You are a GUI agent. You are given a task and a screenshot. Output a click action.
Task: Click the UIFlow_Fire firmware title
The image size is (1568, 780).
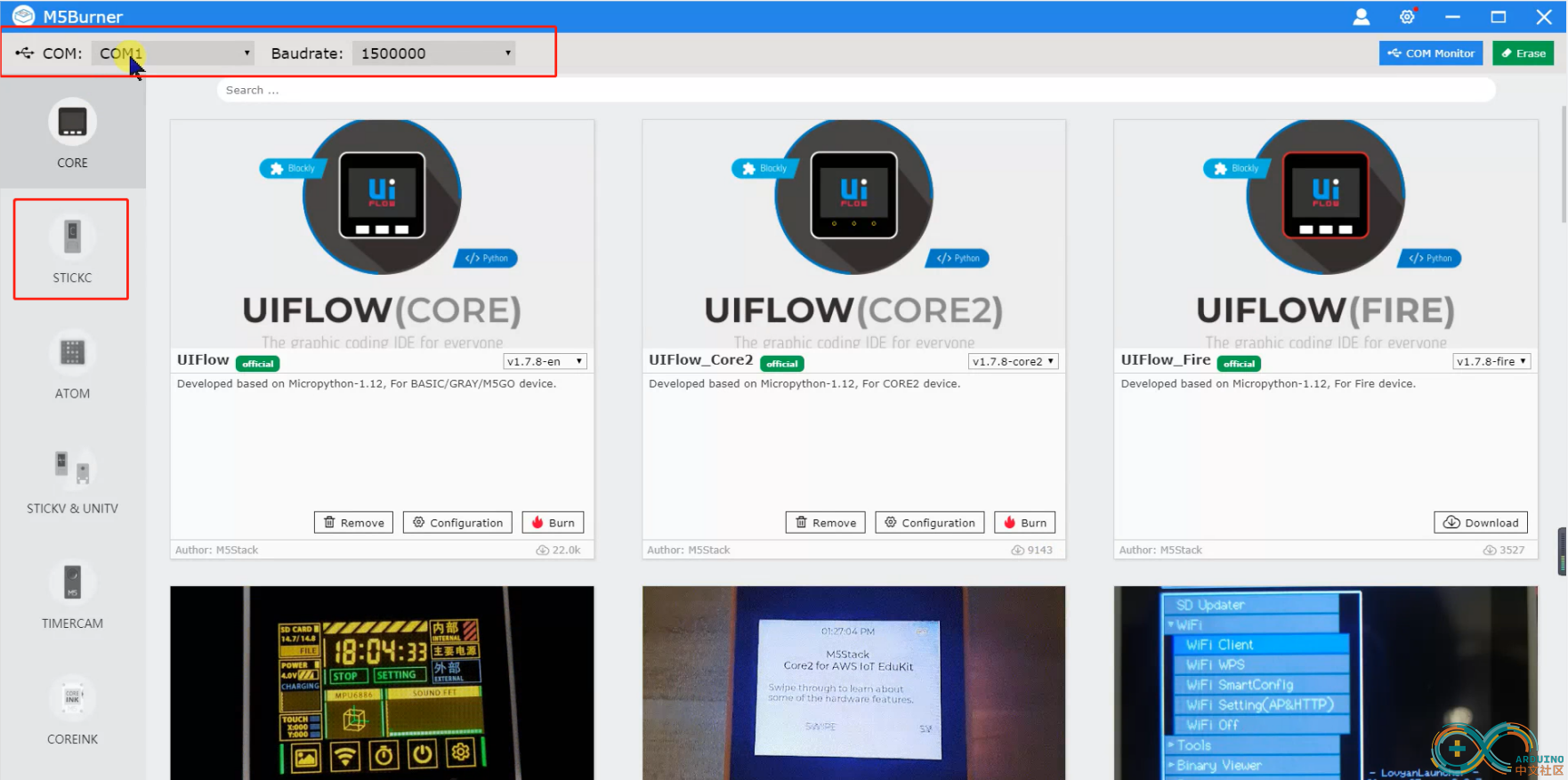coord(1166,359)
